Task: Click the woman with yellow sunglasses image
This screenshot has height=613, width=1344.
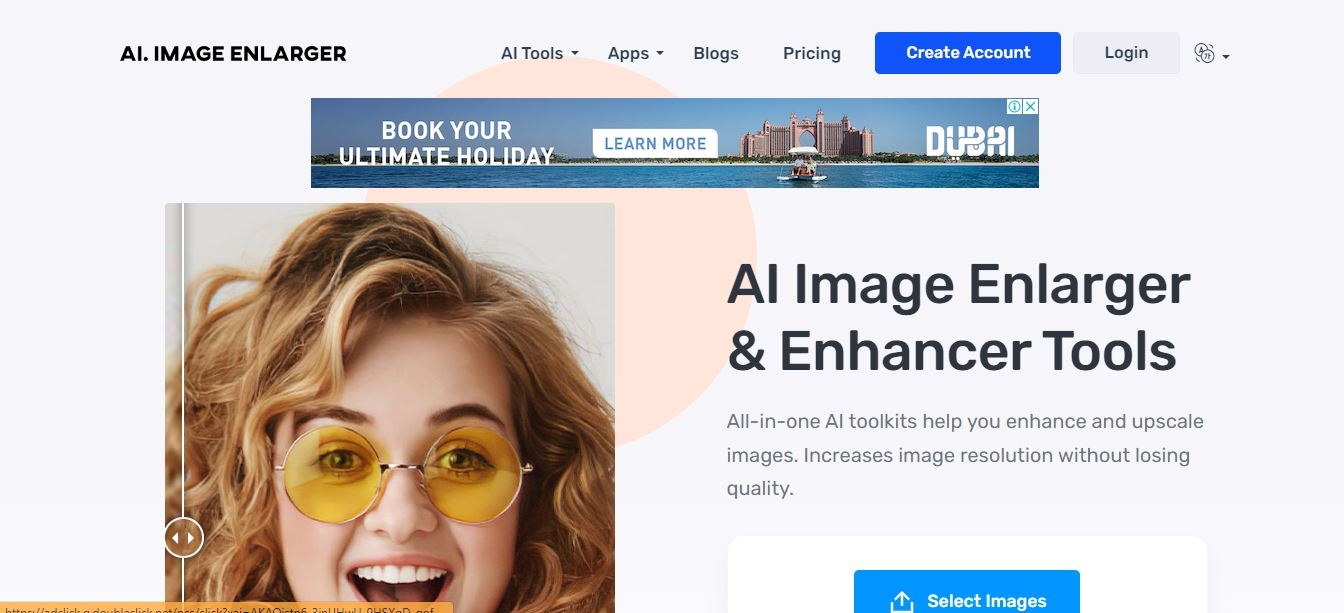Action: (390, 408)
